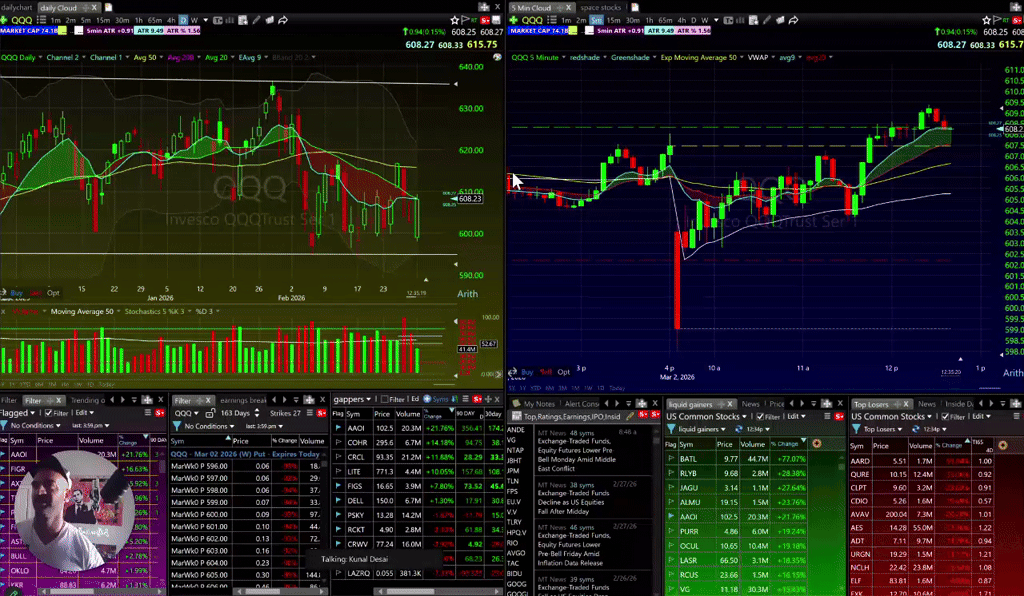Toggle the Filter checkbox in Top Losers panel
This screenshot has height=596, width=1024.
pyautogui.click(x=945, y=415)
